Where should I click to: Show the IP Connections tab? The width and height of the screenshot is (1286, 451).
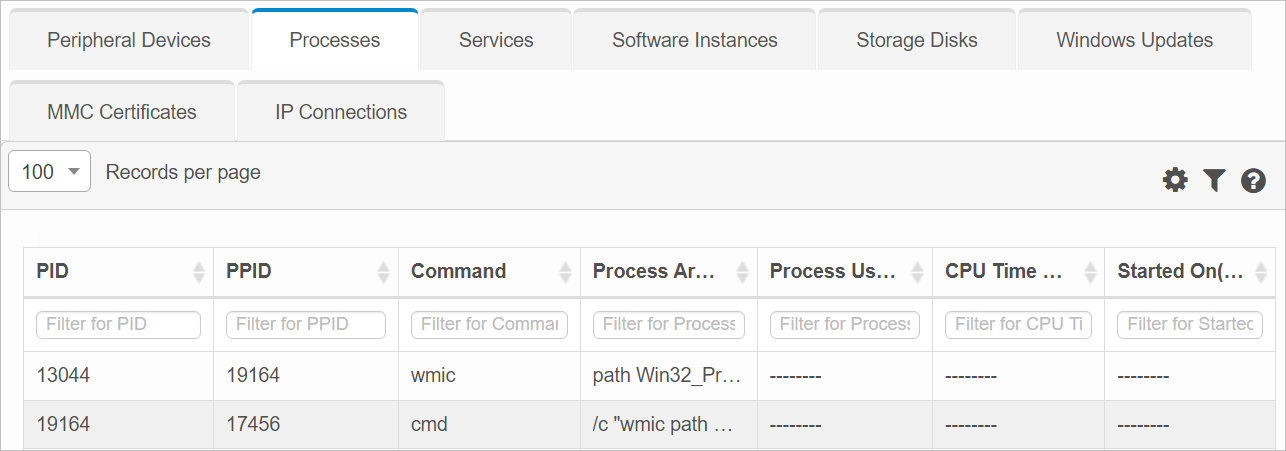[x=341, y=112]
